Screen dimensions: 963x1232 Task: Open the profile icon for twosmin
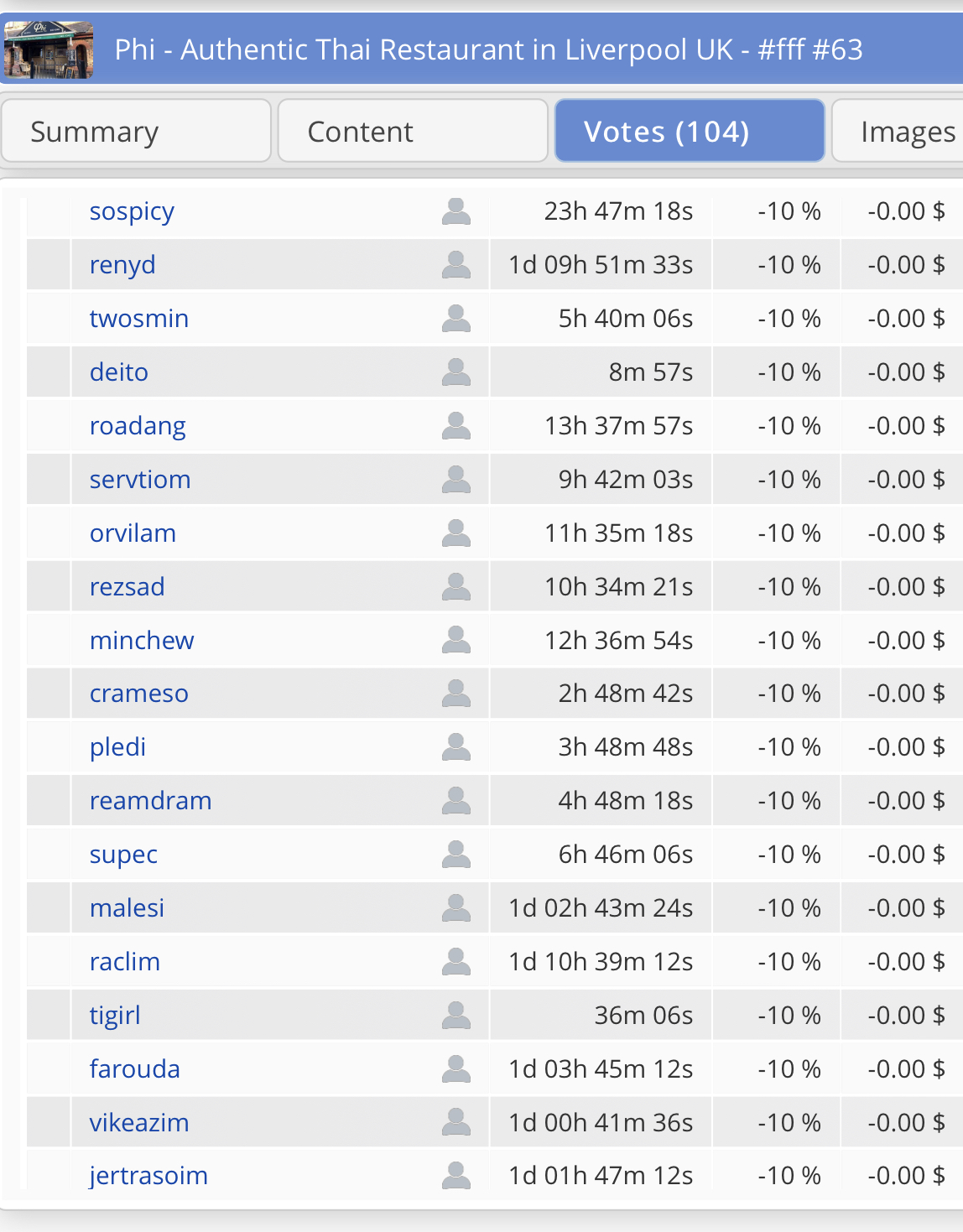[x=455, y=319]
